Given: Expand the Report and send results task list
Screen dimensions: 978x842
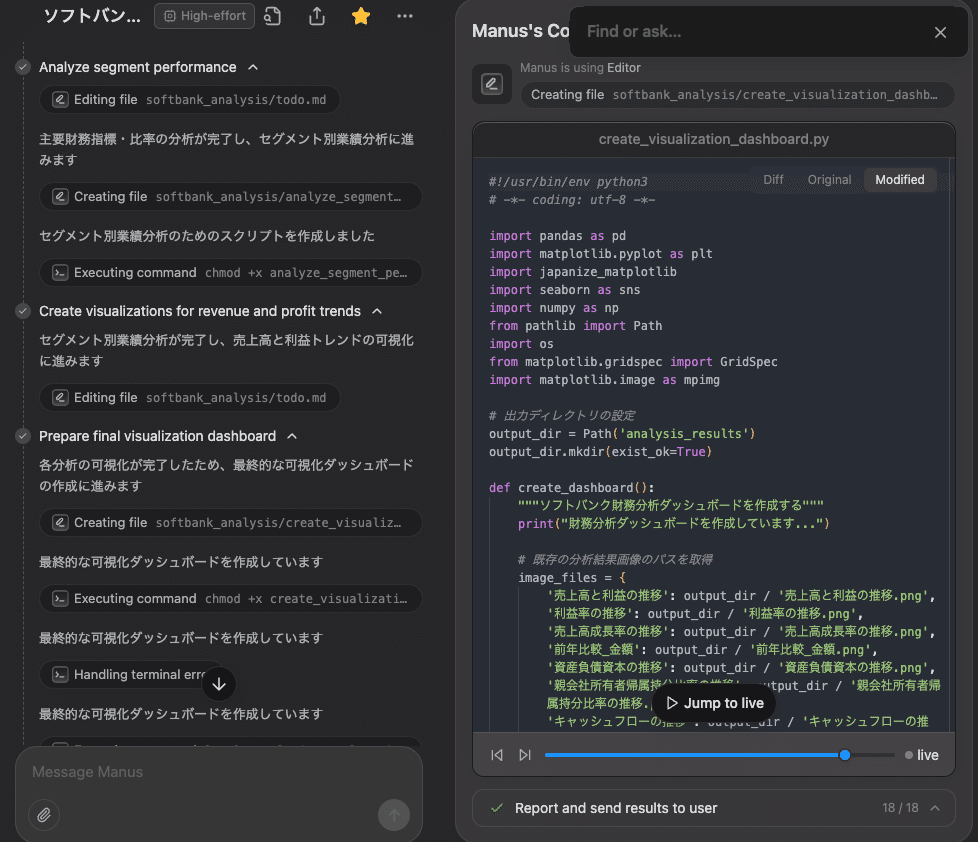Looking at the screenshot, I should 935,808.
